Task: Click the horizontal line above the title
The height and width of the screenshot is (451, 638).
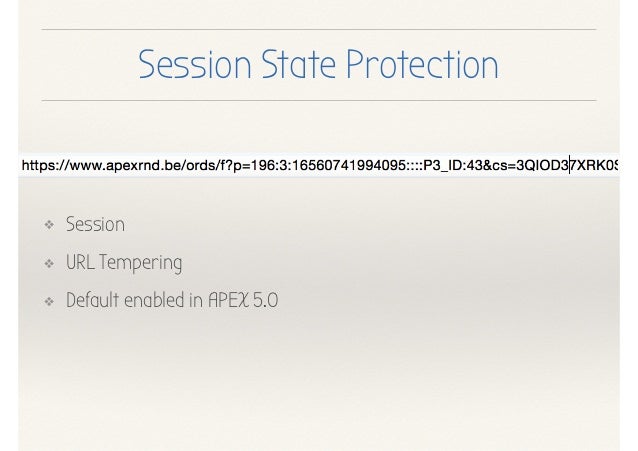Action: click(319, 29)
